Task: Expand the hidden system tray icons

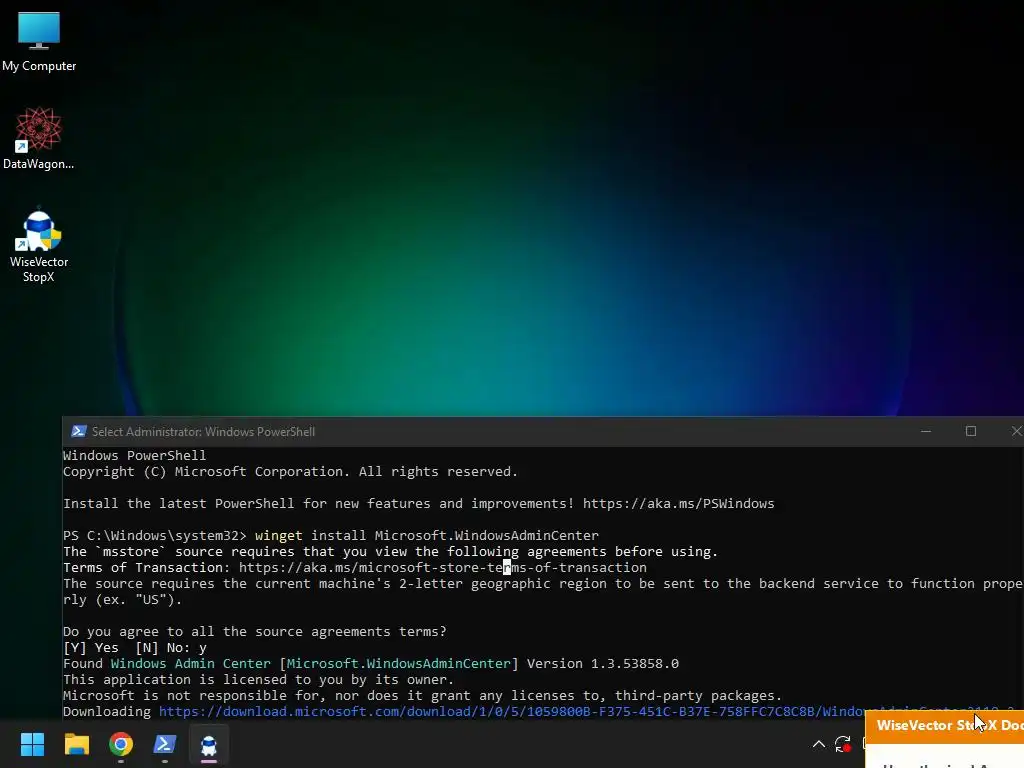Action: [x=818, y=744]
